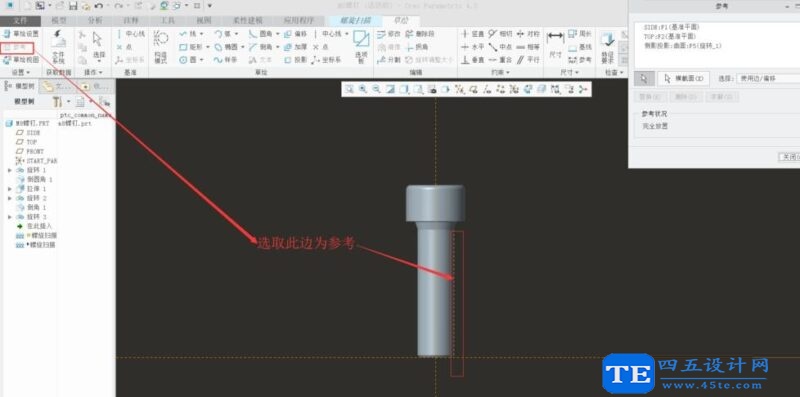
Task: Switch to the 视图 ribbon tab
Action: (x=204, y=20)
